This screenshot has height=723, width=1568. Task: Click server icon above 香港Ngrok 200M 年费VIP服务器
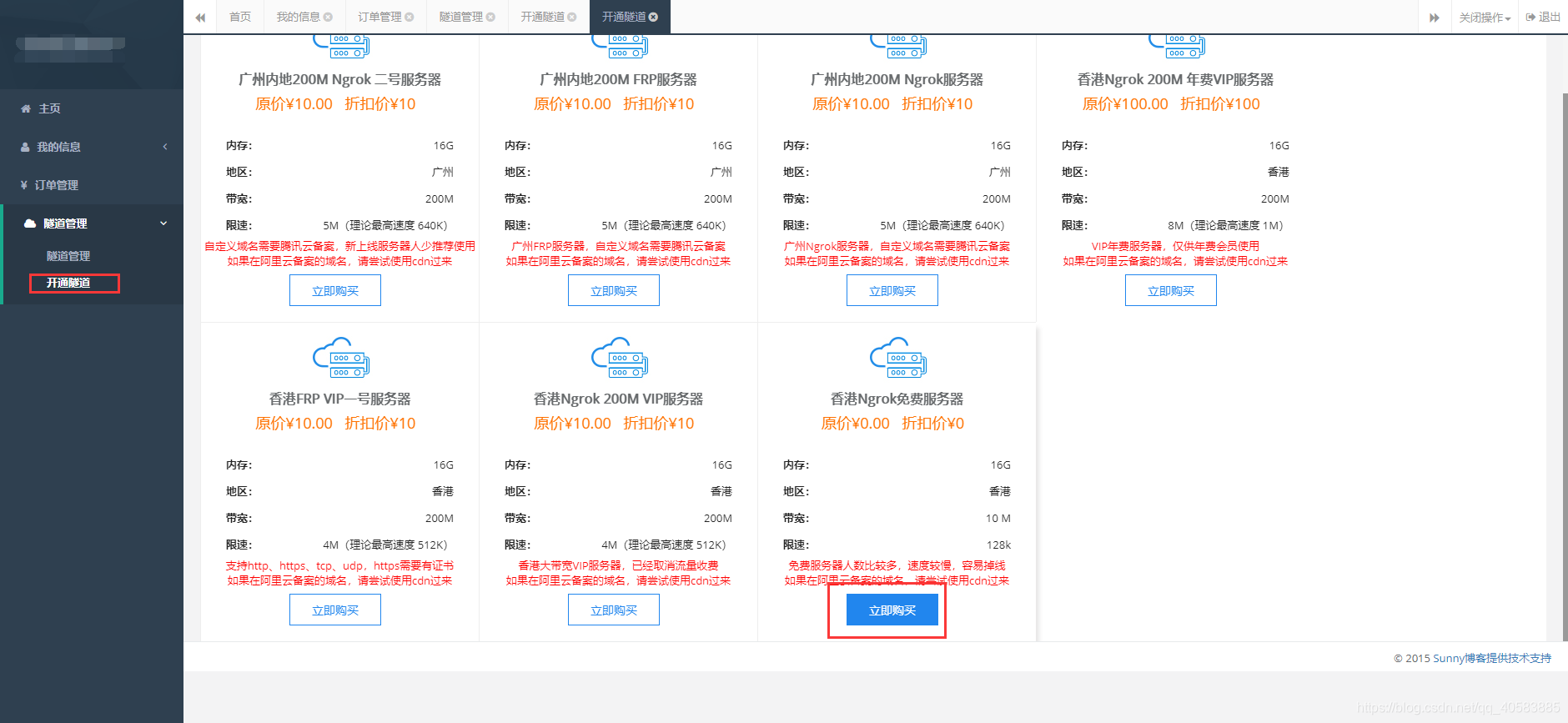click(x=1176, y=47)
